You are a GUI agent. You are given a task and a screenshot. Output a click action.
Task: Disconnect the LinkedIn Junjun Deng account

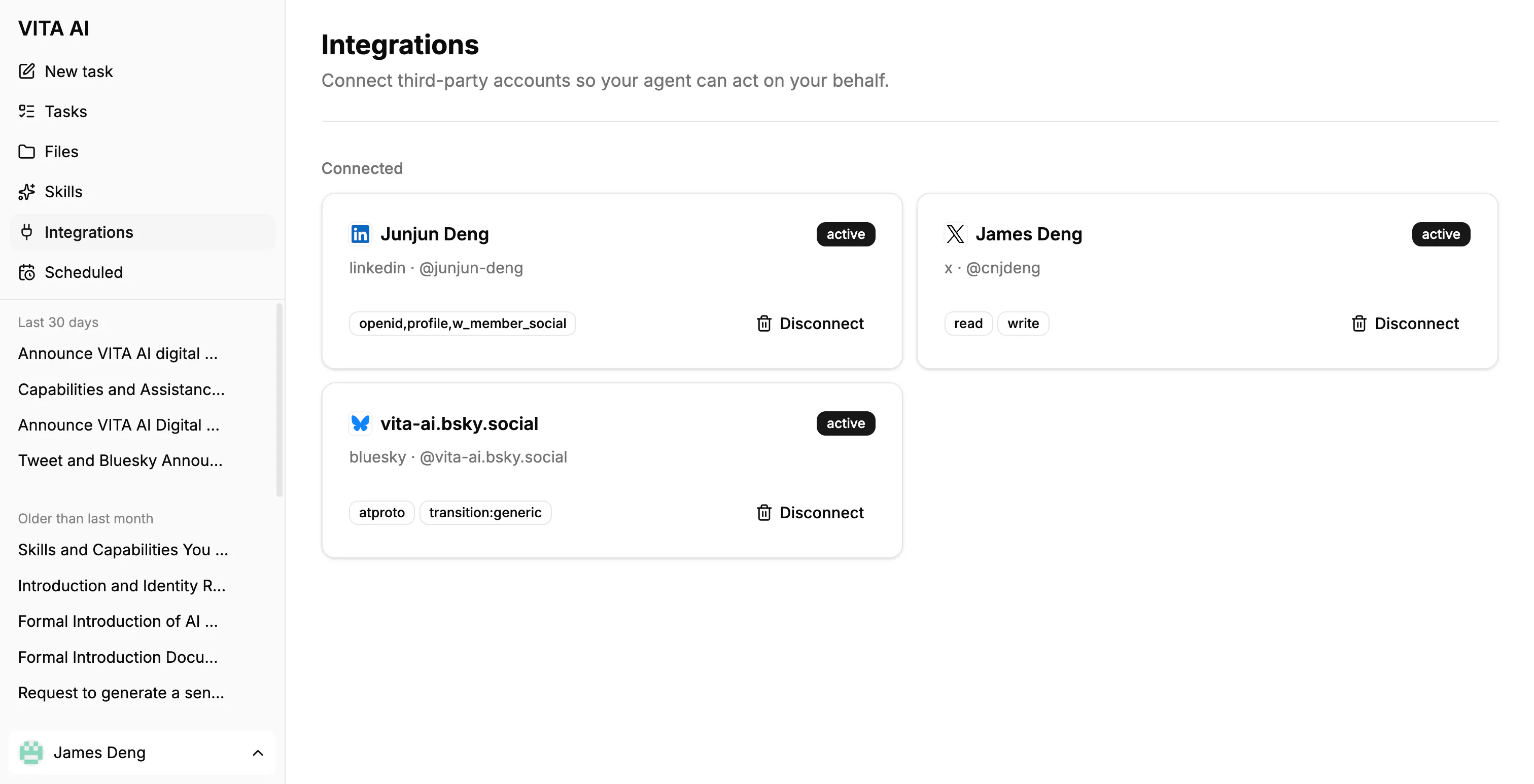tap(810, 323)
